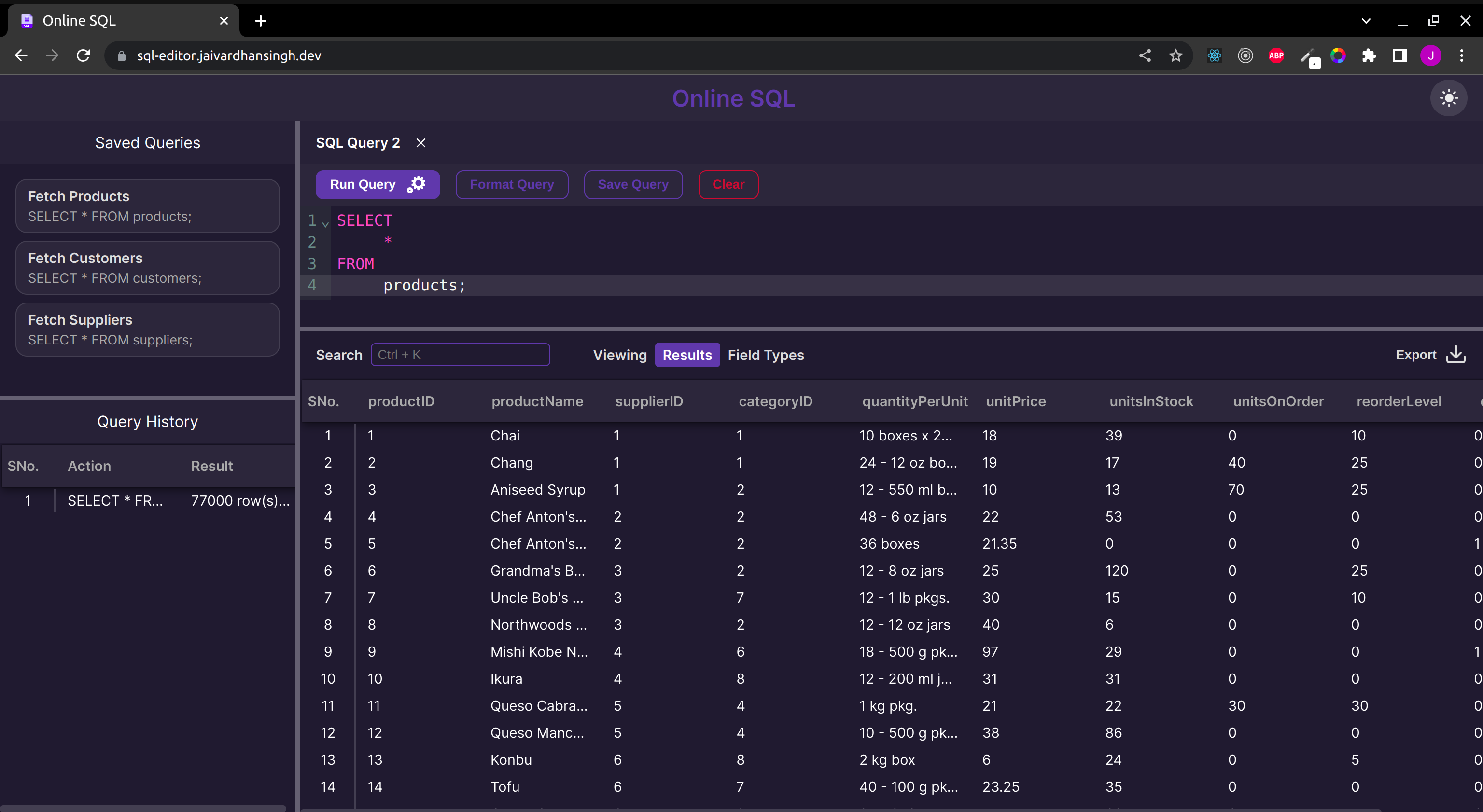
Task: Switch to the Field Types view
Action: coord(766,355)
